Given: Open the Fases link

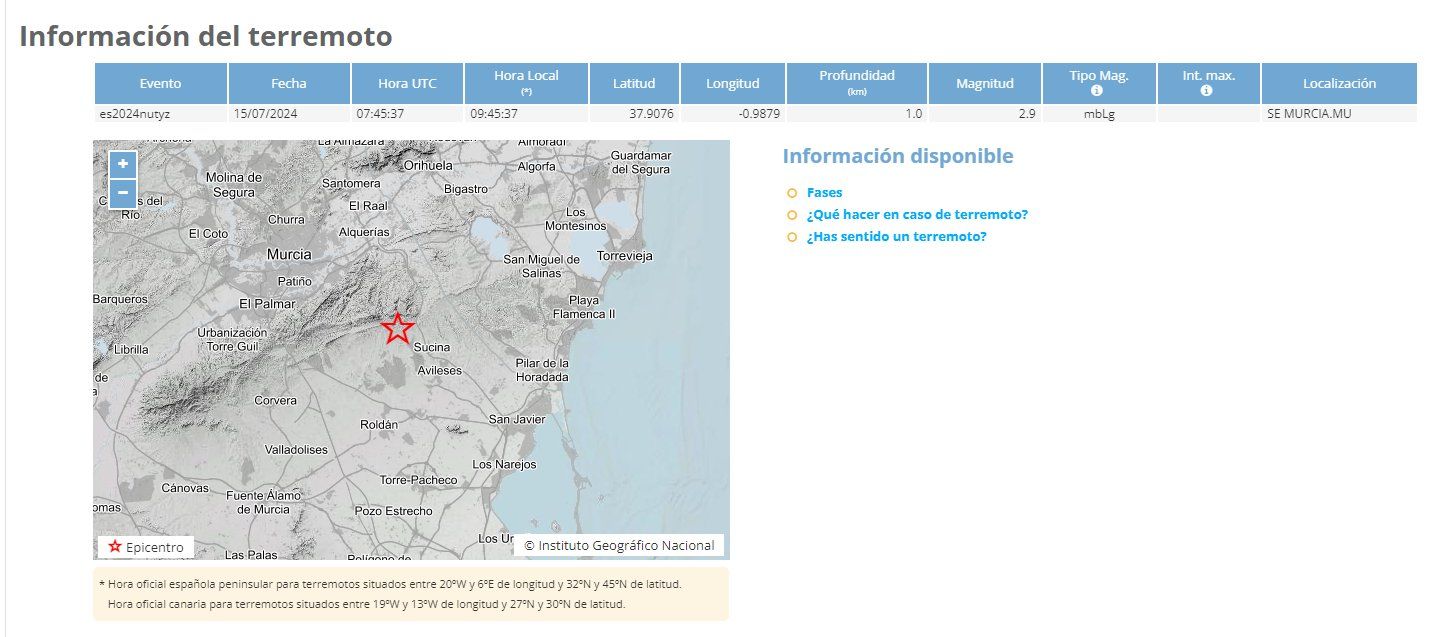Looking at the screenshot, I should [824, 193].
